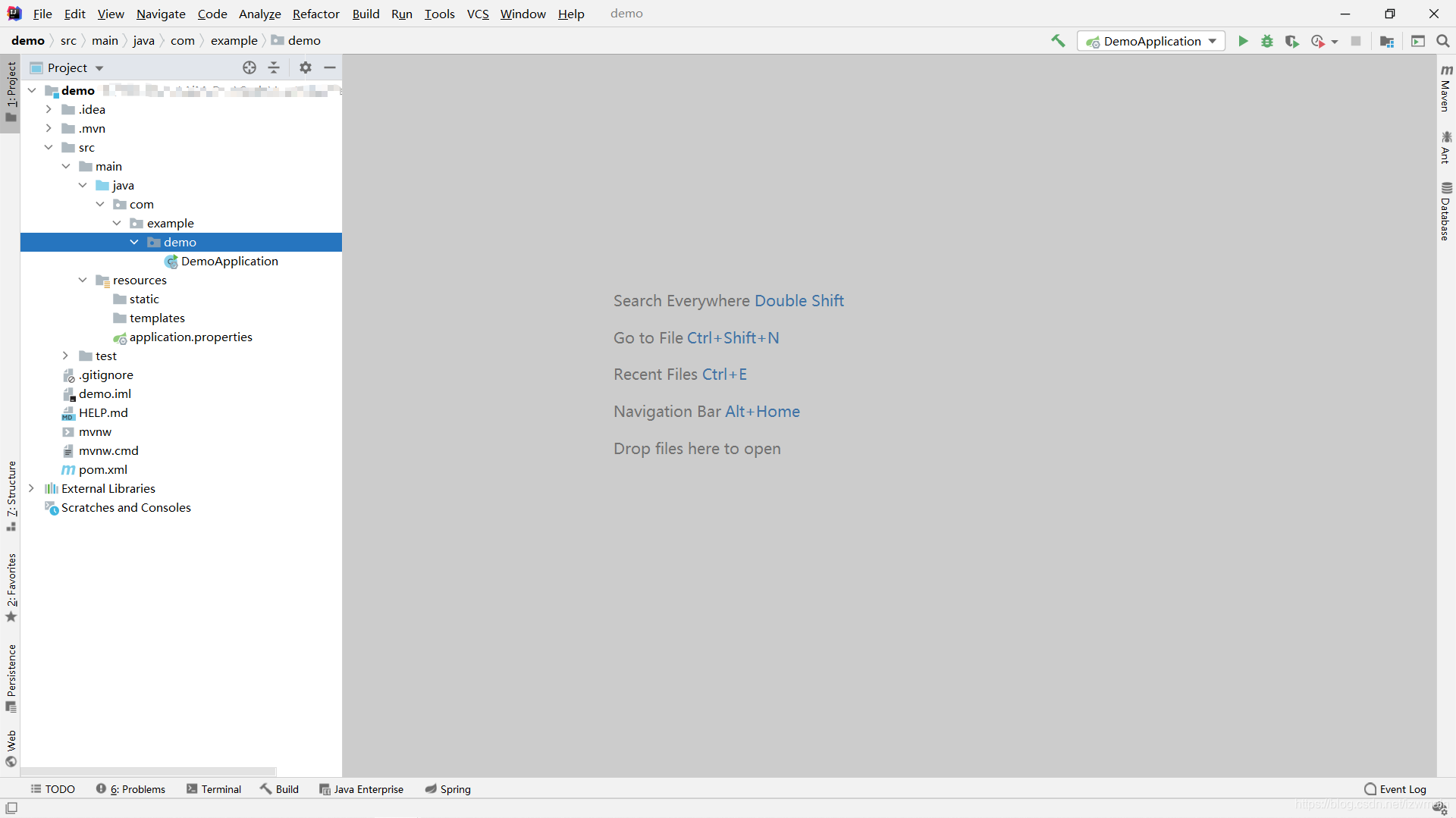This screenshot has height=818, width=1456.
Task: Open the DemoApplication run configuration dropdown
Action: 1151,41
